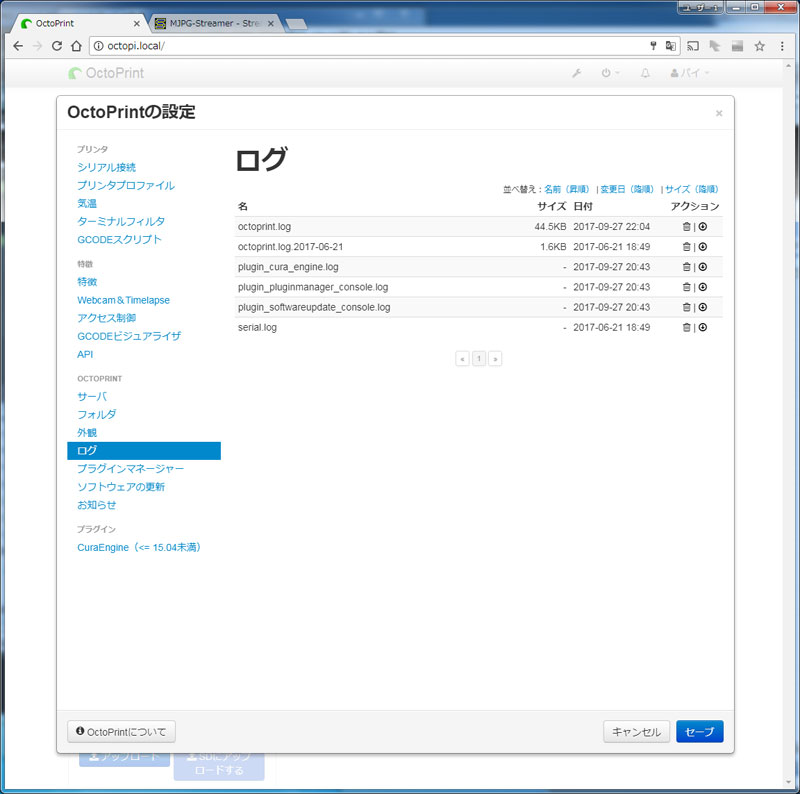Open 気温 settings section
This screenshot has width=800, height=794.
87,203
